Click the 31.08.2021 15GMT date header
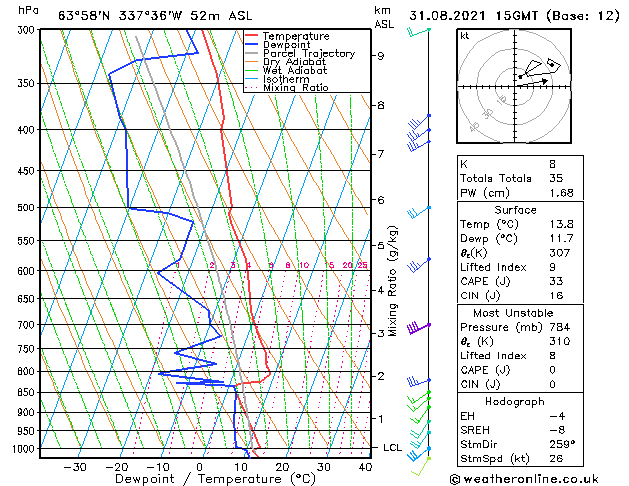This screenshot has height=486, width=629. pyautogui.click(x=473, y=16)
